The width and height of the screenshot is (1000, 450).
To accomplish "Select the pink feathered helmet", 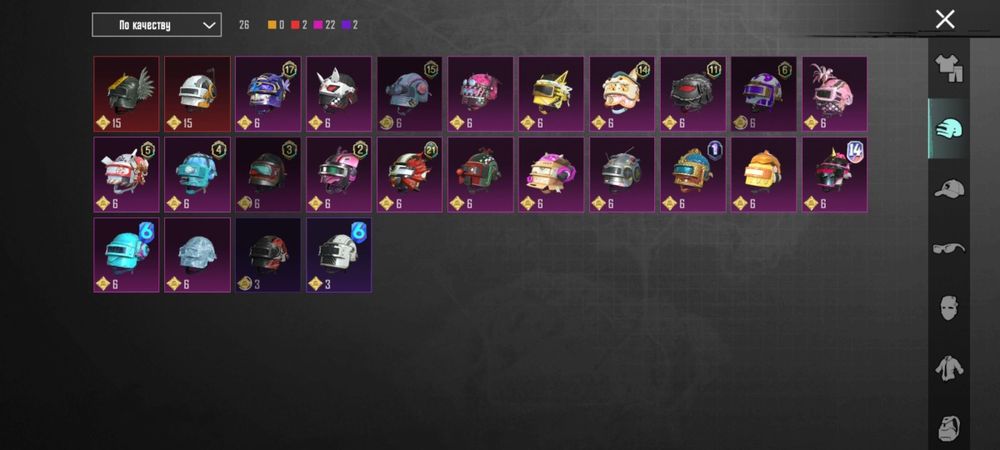I will pos(834,94).
